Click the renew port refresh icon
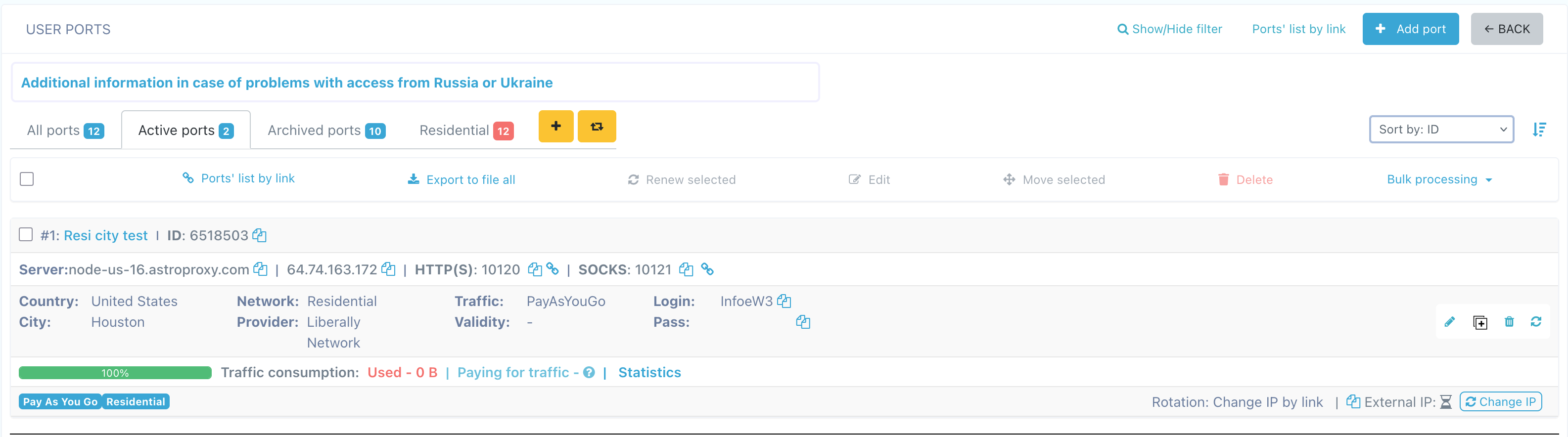Image resolution: width=1568 pixels, height=437 pixels. click(x=1536, y=322)
